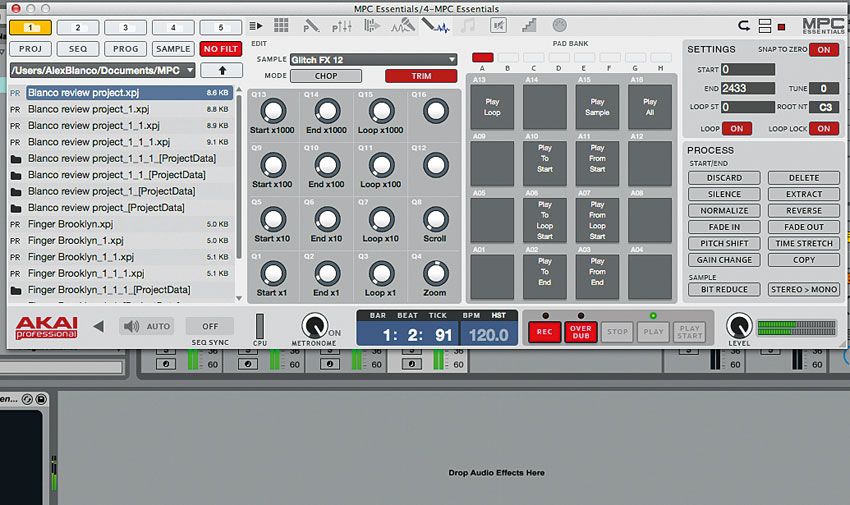
Task: Click the red REC button
Action: point(544,332)
